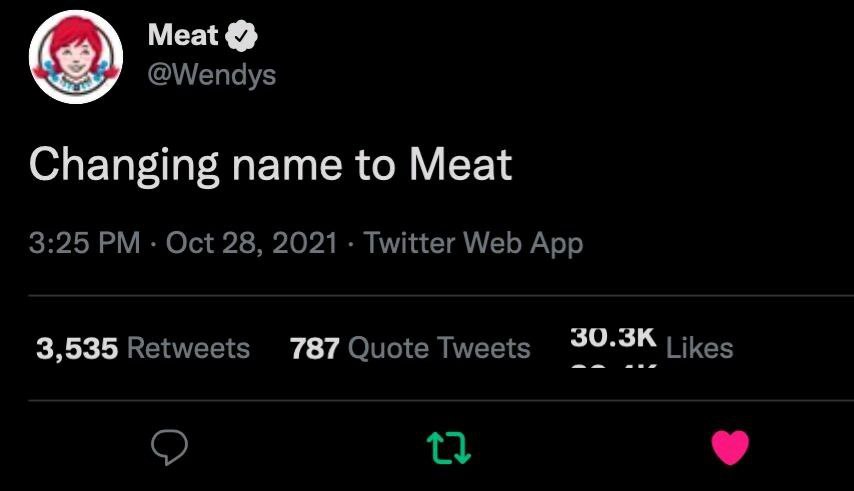The height and width of the screenshot is (491, 854).
Task: Open profile via display name Meat
Action: 182,35
